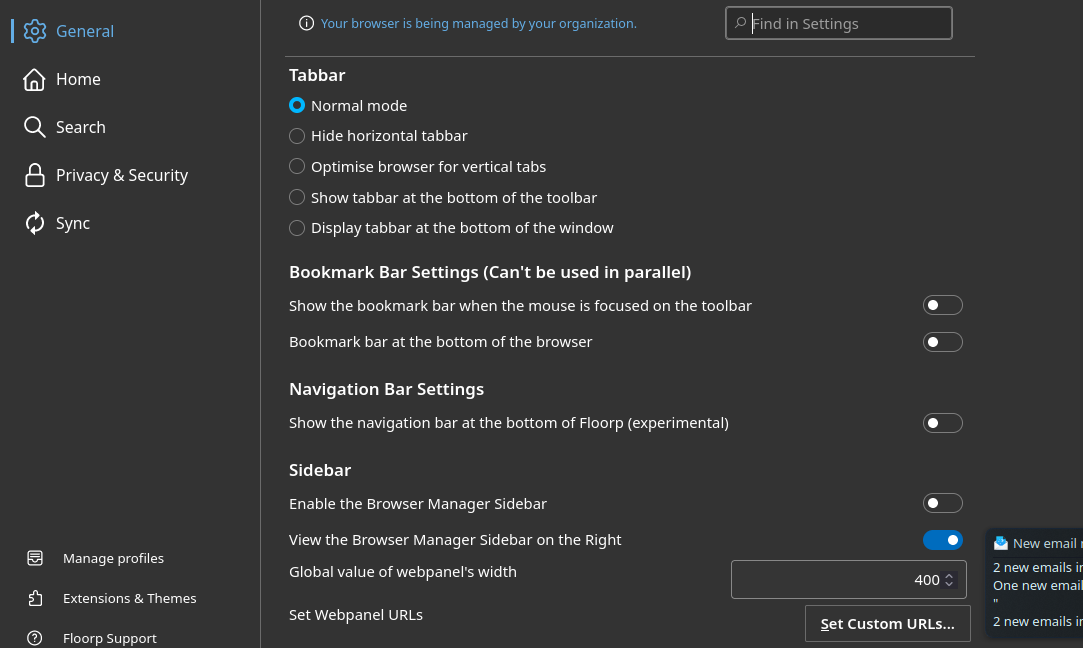Toggle bookmark bar at bottom of browser
The height and width of the screenshot is (648, 1083).
tap(942, 342)
